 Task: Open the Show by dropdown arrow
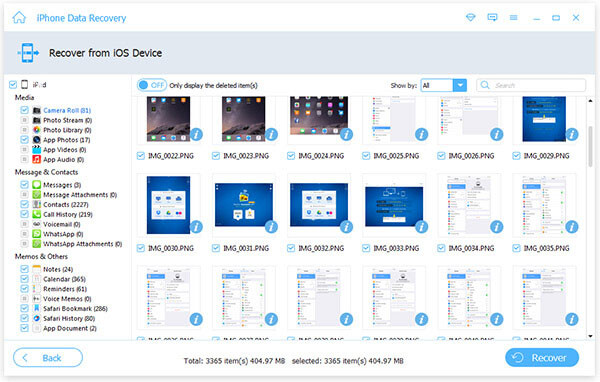[x=460, y=85]
